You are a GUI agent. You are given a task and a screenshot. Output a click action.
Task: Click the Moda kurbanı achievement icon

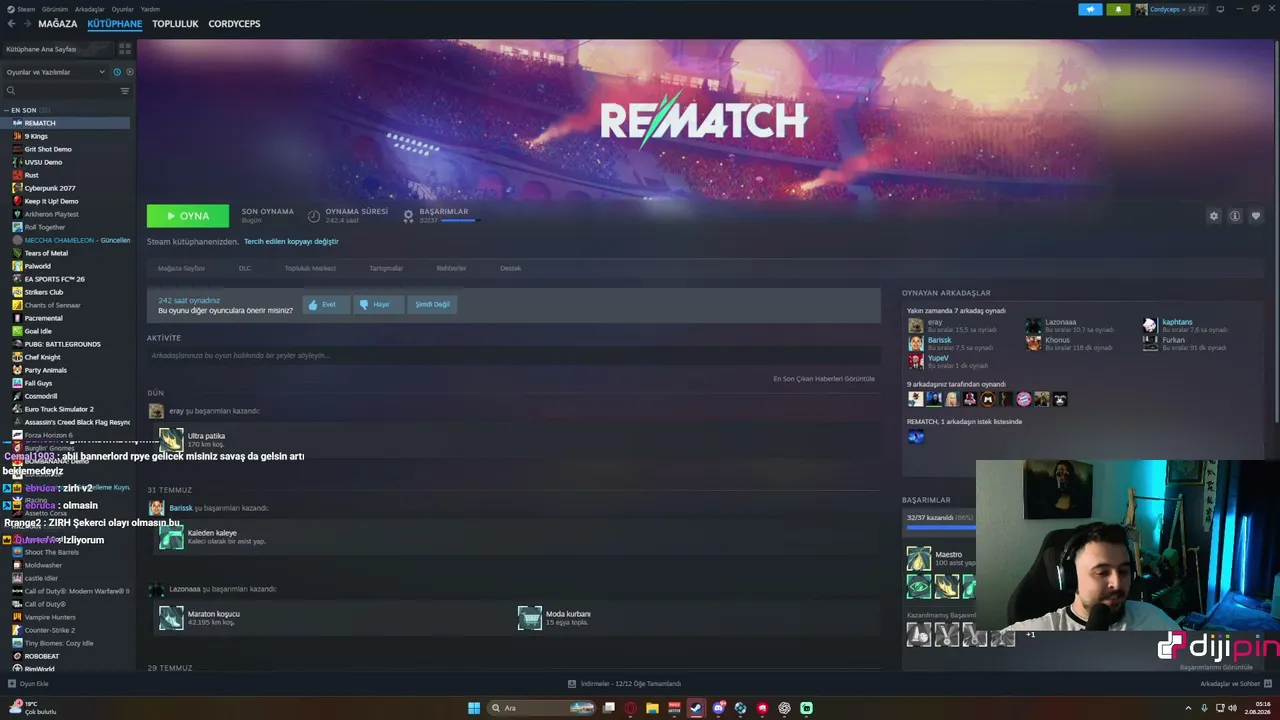[530, 618]
